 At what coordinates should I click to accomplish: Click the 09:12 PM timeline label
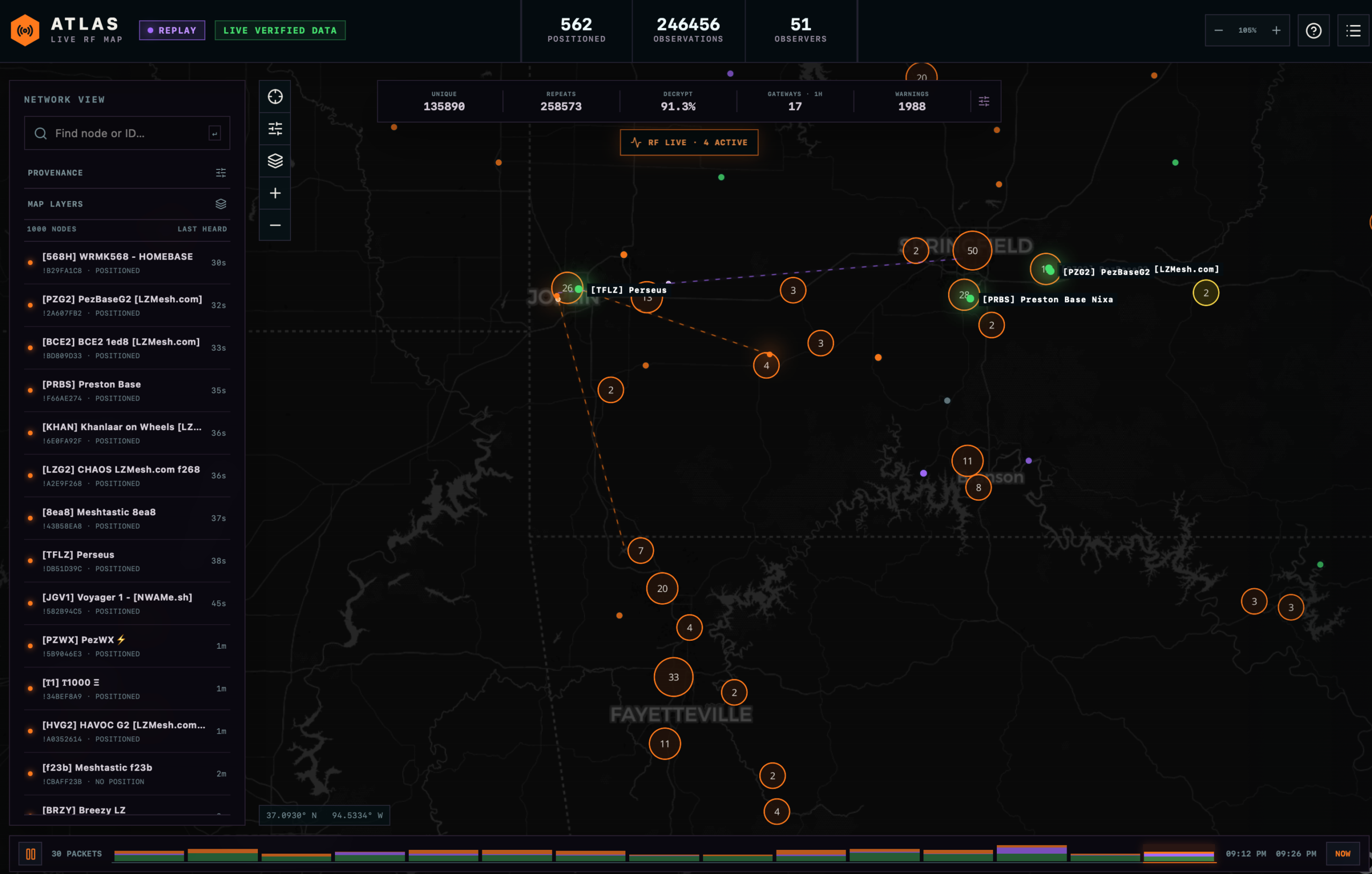pyautogui.click(x=1246, y=854)
